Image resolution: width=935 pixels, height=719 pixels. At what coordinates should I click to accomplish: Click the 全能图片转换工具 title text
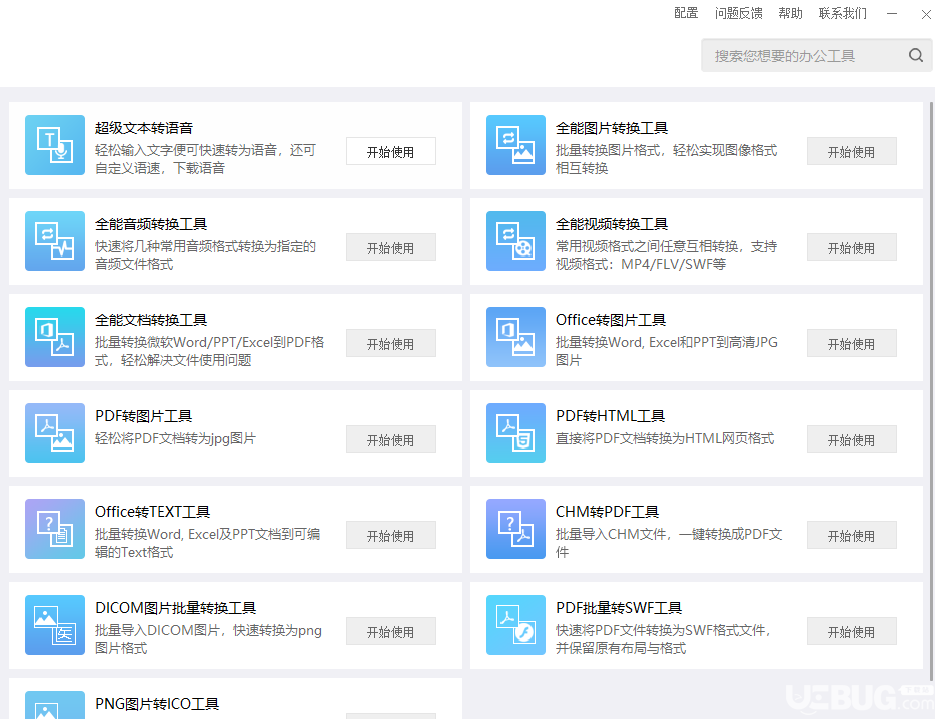[x=612, y=128]
